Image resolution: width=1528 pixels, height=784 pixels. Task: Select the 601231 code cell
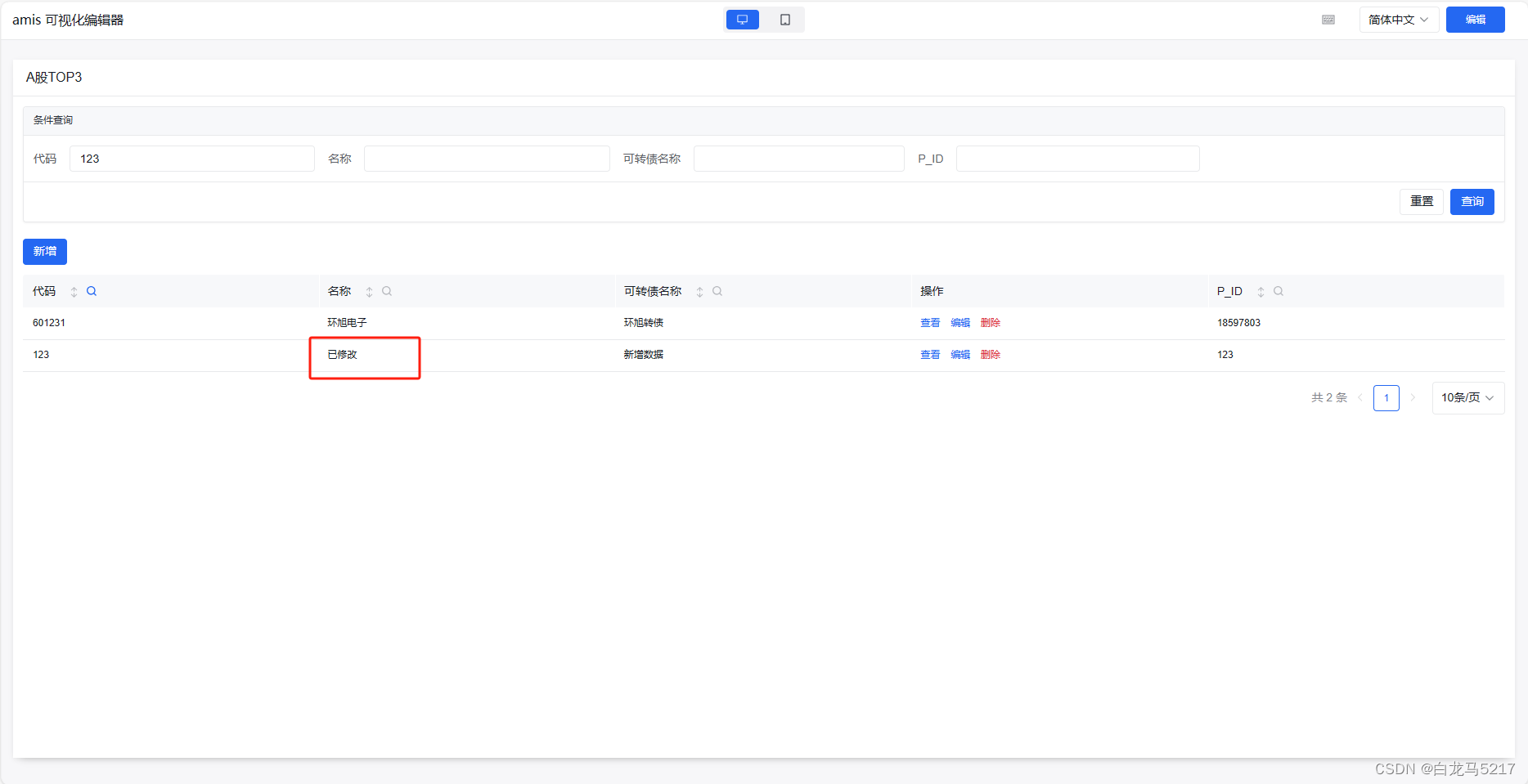(x=49, y=323)
